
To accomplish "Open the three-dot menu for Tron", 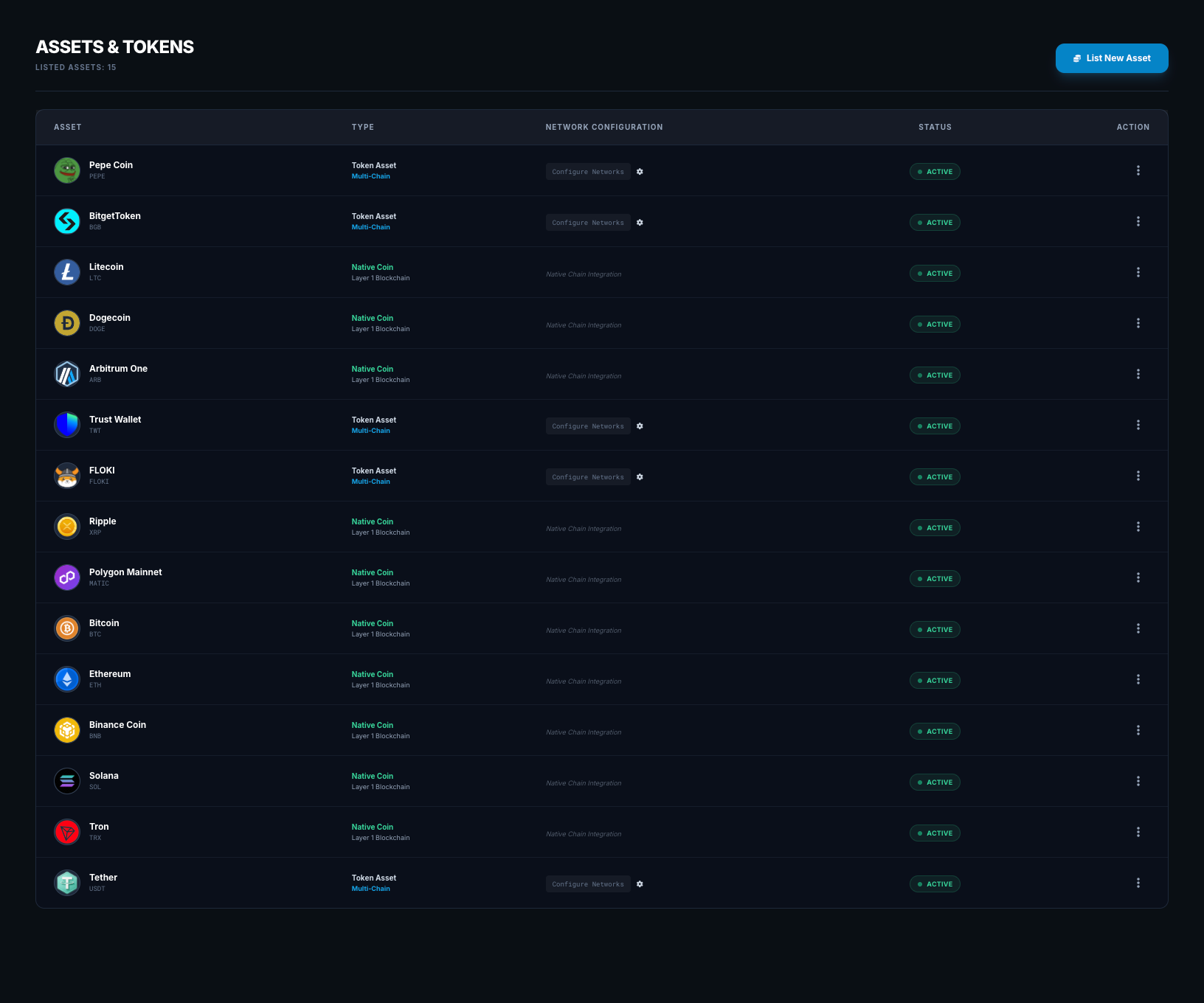I will tap(1138, 832).
